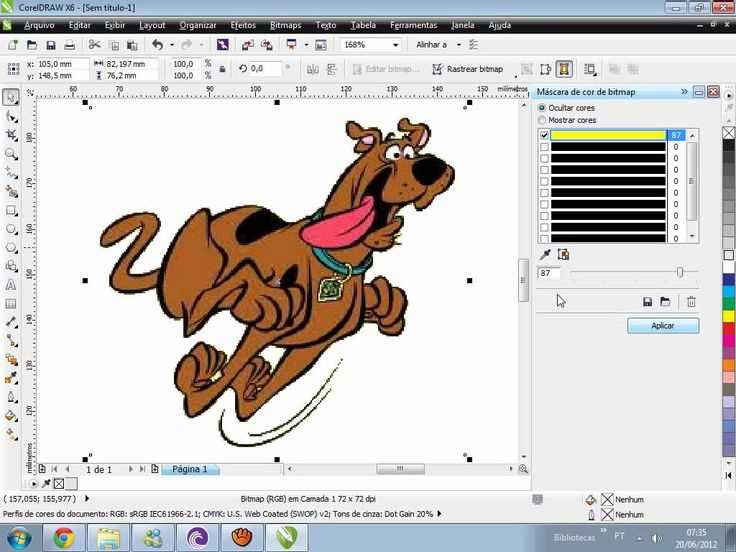The width and height of the screenshot is (736, 552).
Task: Select the Table tool in toolbox
Action: coord(11,304)
